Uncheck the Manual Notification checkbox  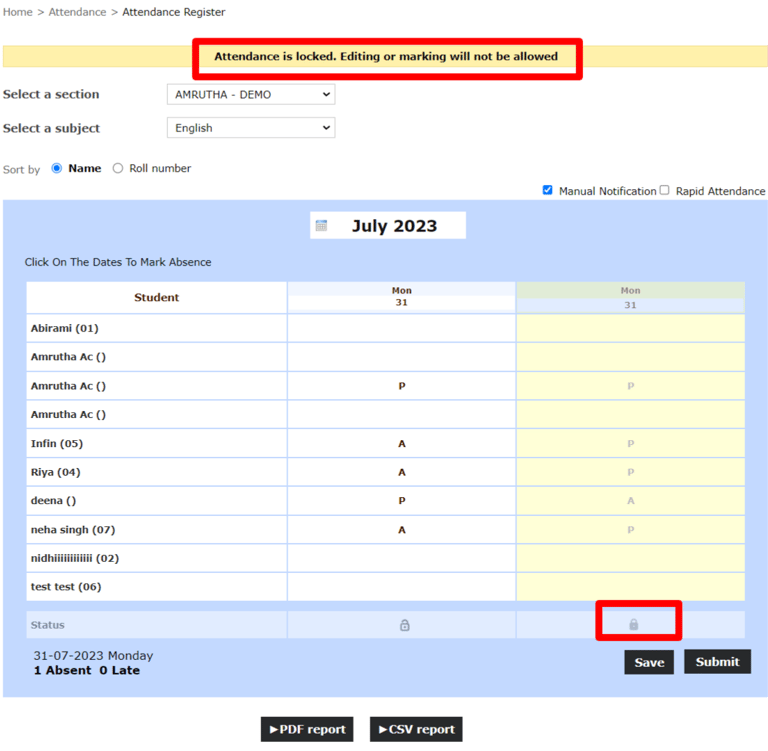click(x=548, y=190)
